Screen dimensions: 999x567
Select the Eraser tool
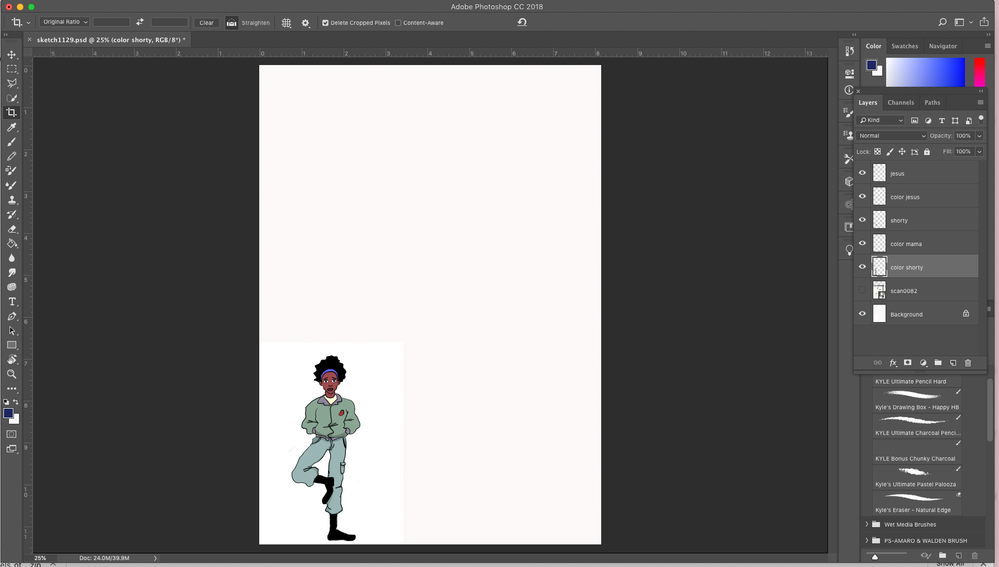pos(11,229)
